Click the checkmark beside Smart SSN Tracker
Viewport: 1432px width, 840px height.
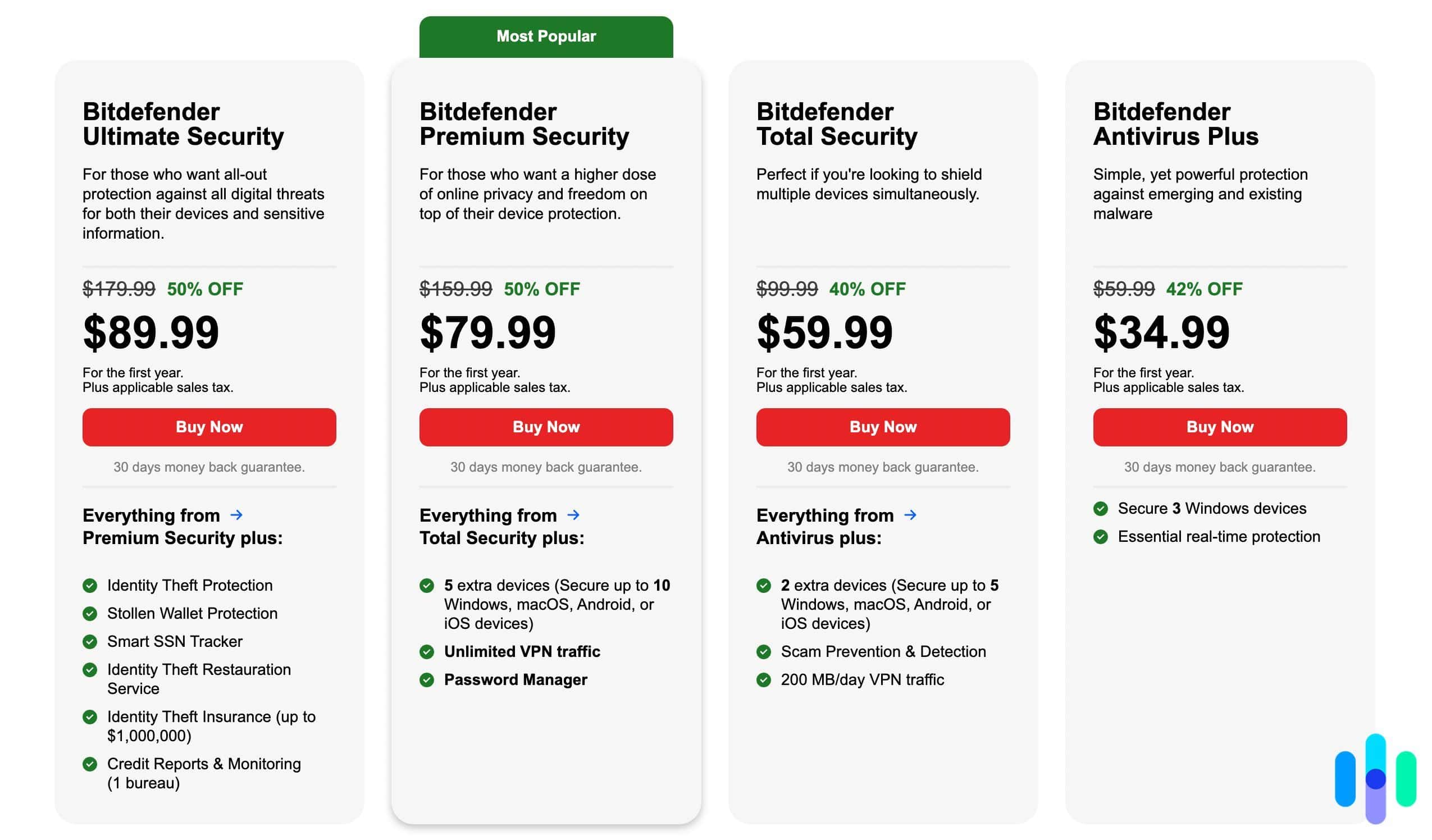point(91,642)
